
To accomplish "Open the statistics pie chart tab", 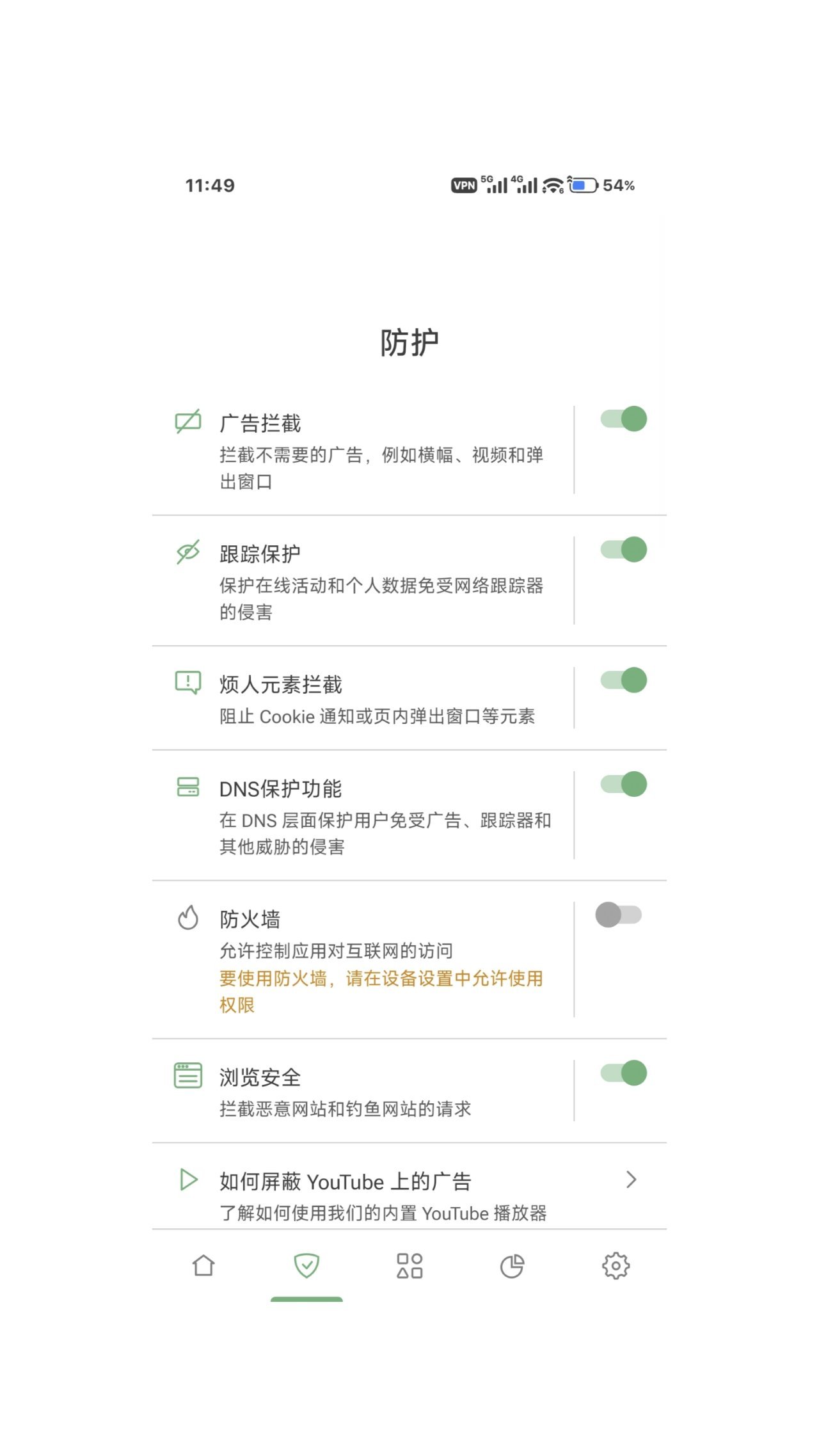I will 512,1266.
